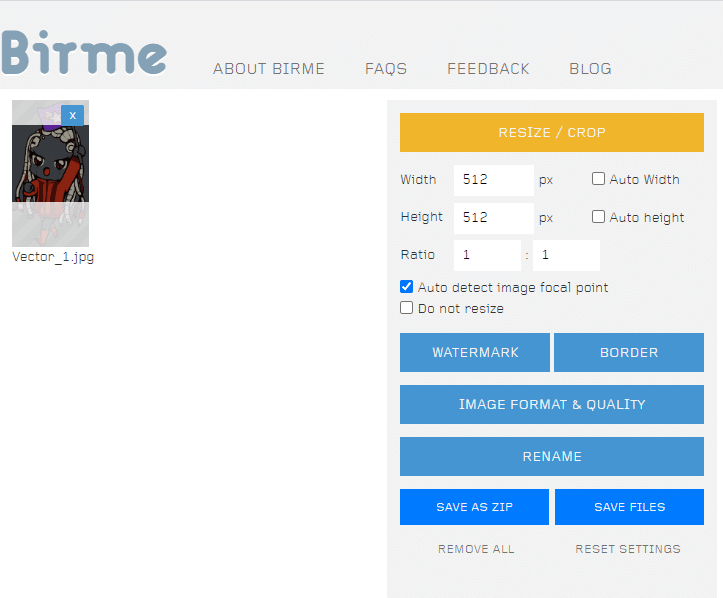Expand the Resize / Crop section
This screenshot has width=723, height=598.
(552, 132)
